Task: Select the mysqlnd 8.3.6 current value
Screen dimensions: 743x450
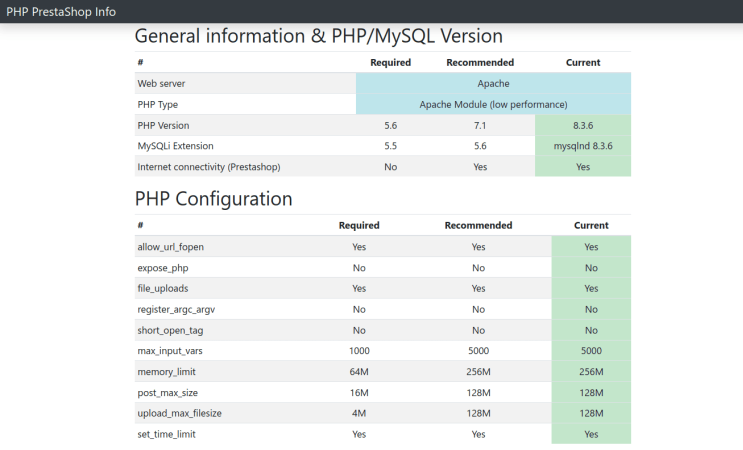Action: pyautogui.click(x=583, y=146)
